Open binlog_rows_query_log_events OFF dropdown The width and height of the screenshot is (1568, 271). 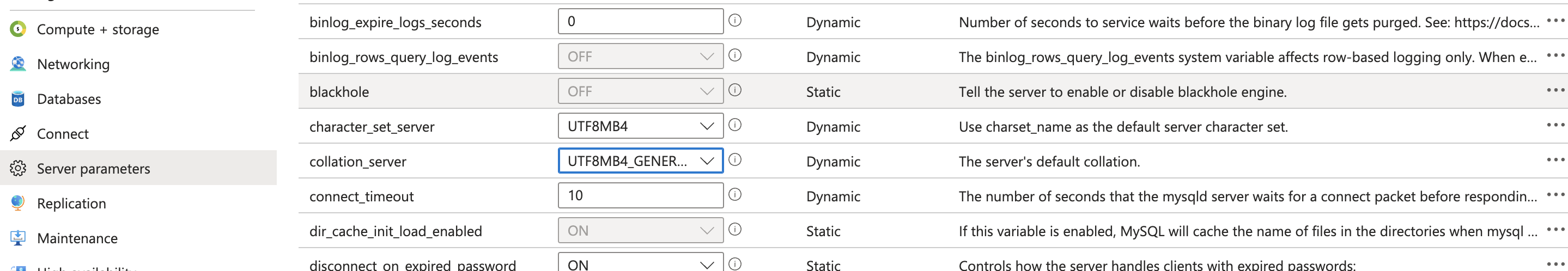[640, 56]
